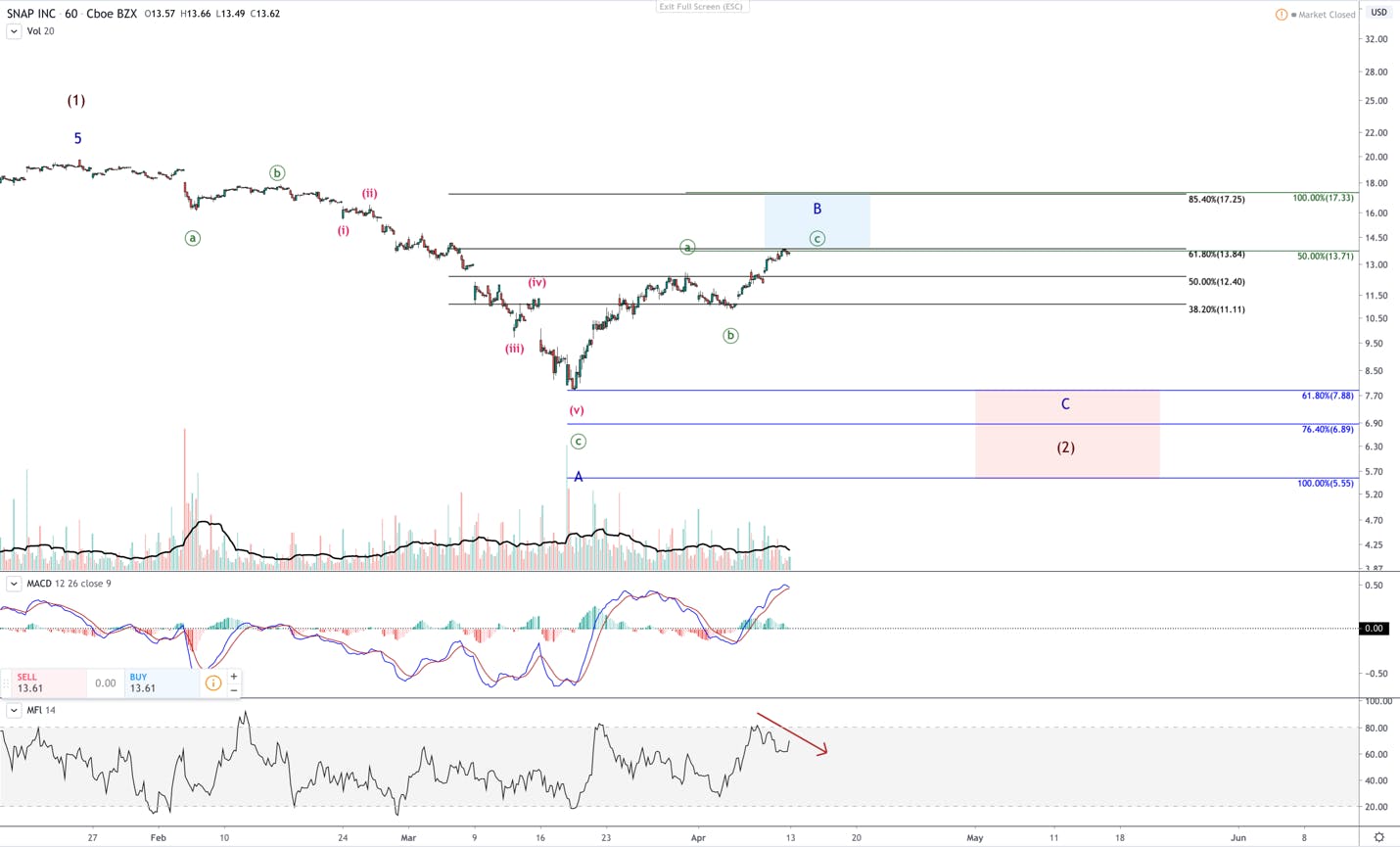This screenshot has width=1400, height=847.
Task: Click the circled green 'c' wave label near A
Action: pyautogui.click(x=579, y=442)
